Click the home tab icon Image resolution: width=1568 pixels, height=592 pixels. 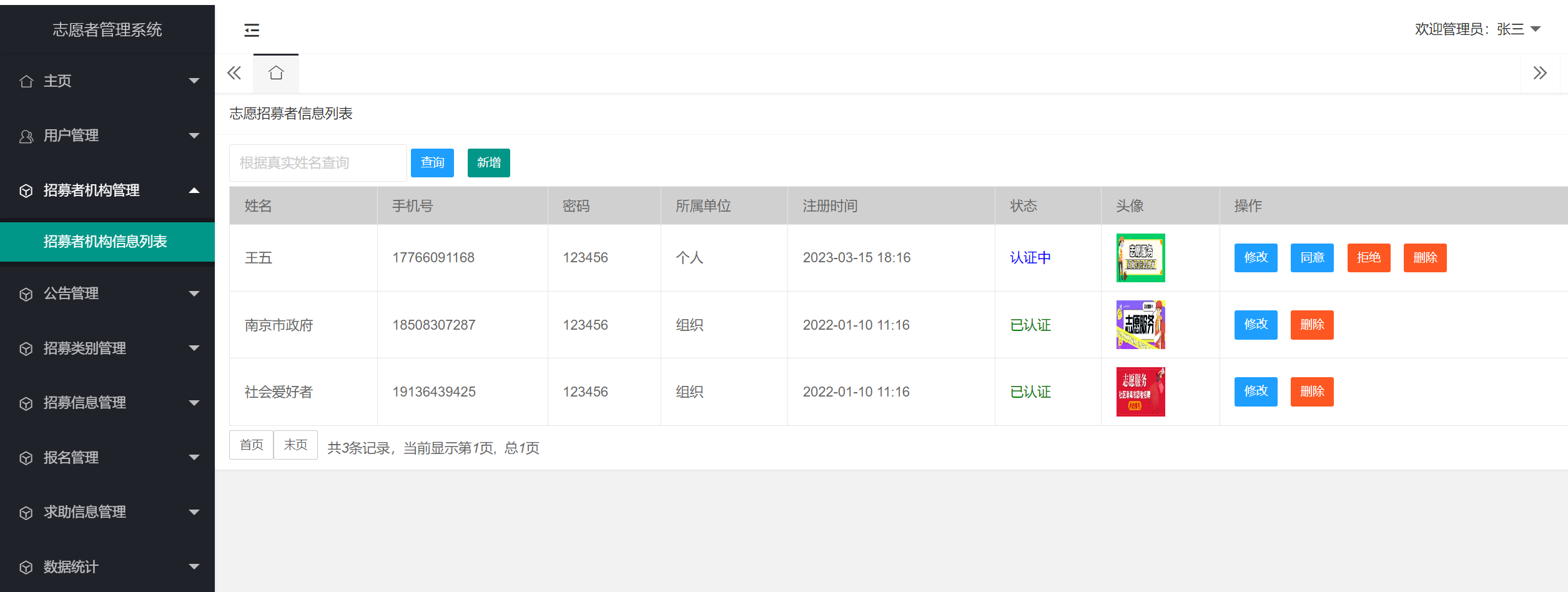[x=276, y=74]
